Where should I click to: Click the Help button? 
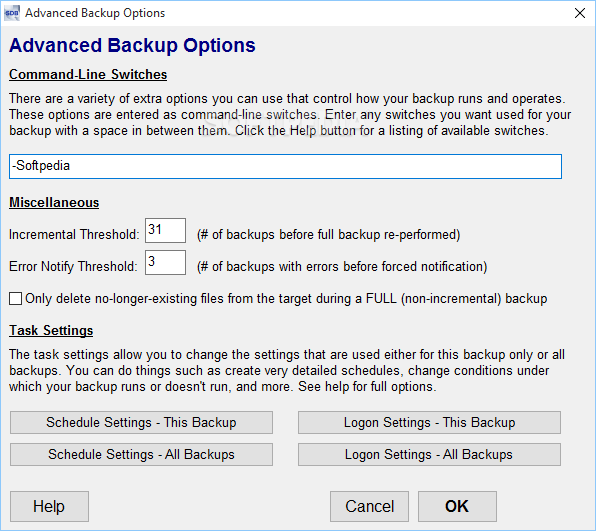tap(49, 506)
